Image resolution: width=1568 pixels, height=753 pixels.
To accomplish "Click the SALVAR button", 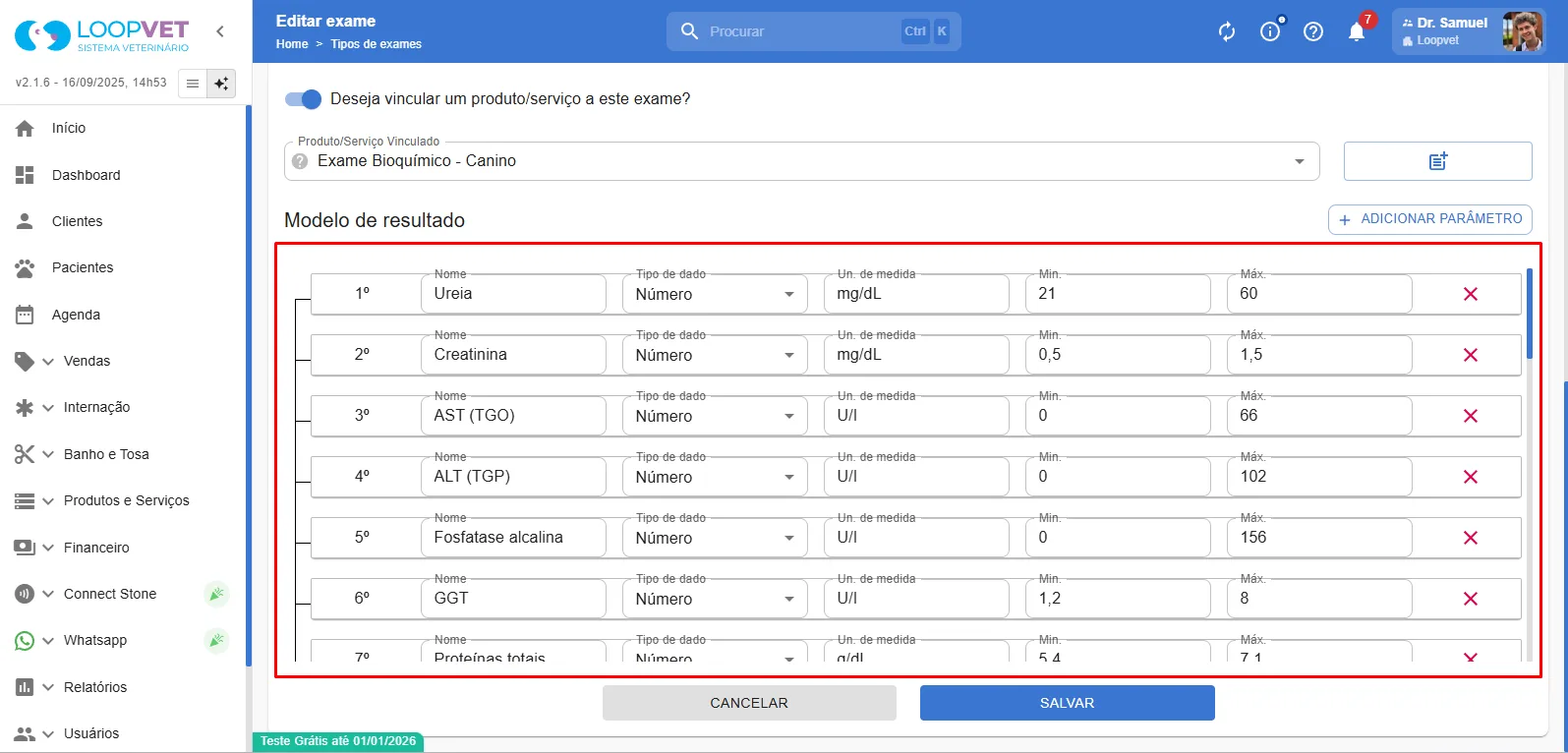I will point(1068,703).
